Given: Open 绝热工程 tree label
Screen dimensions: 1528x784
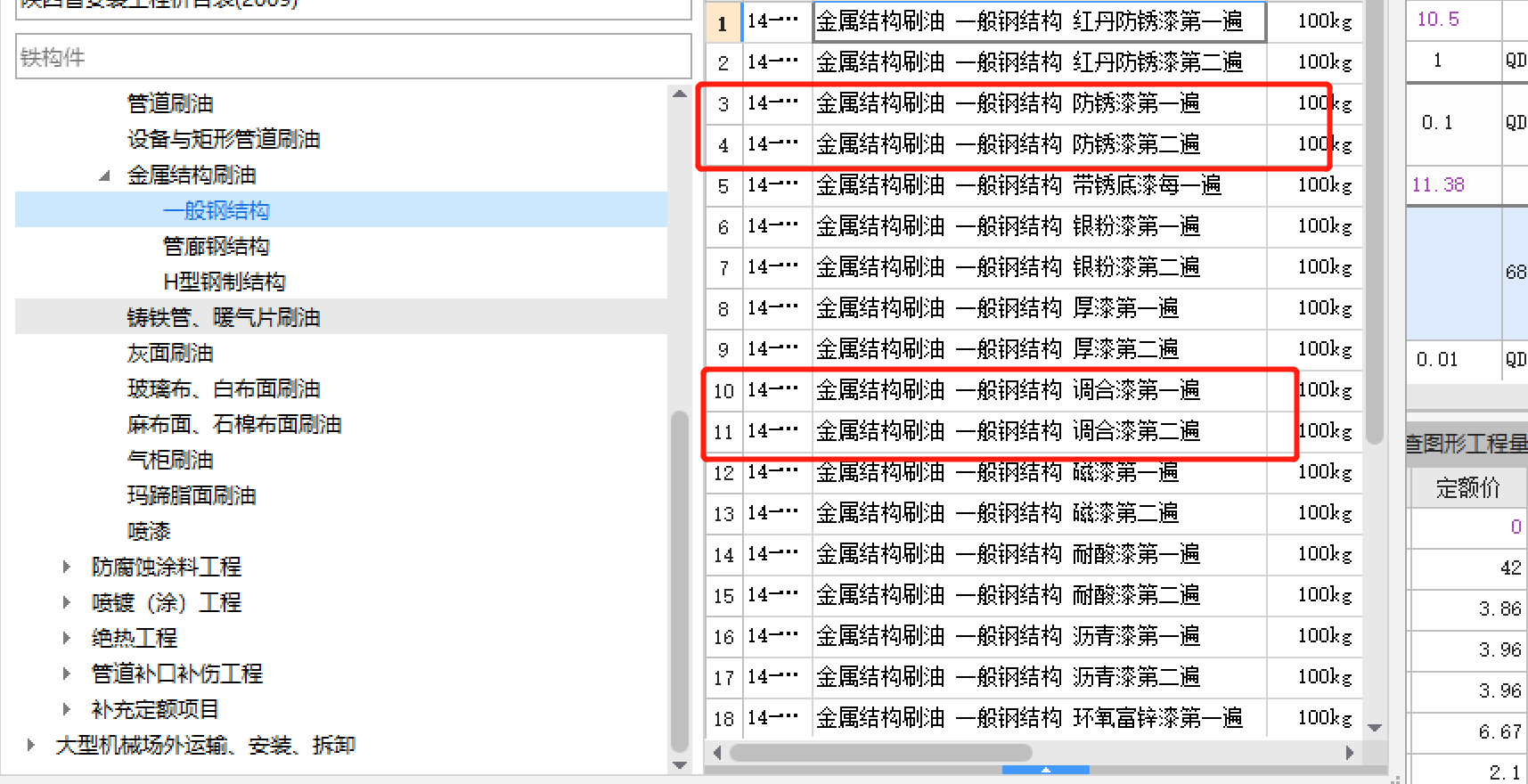Looking at the screenshot, I should tap(135, 638).
